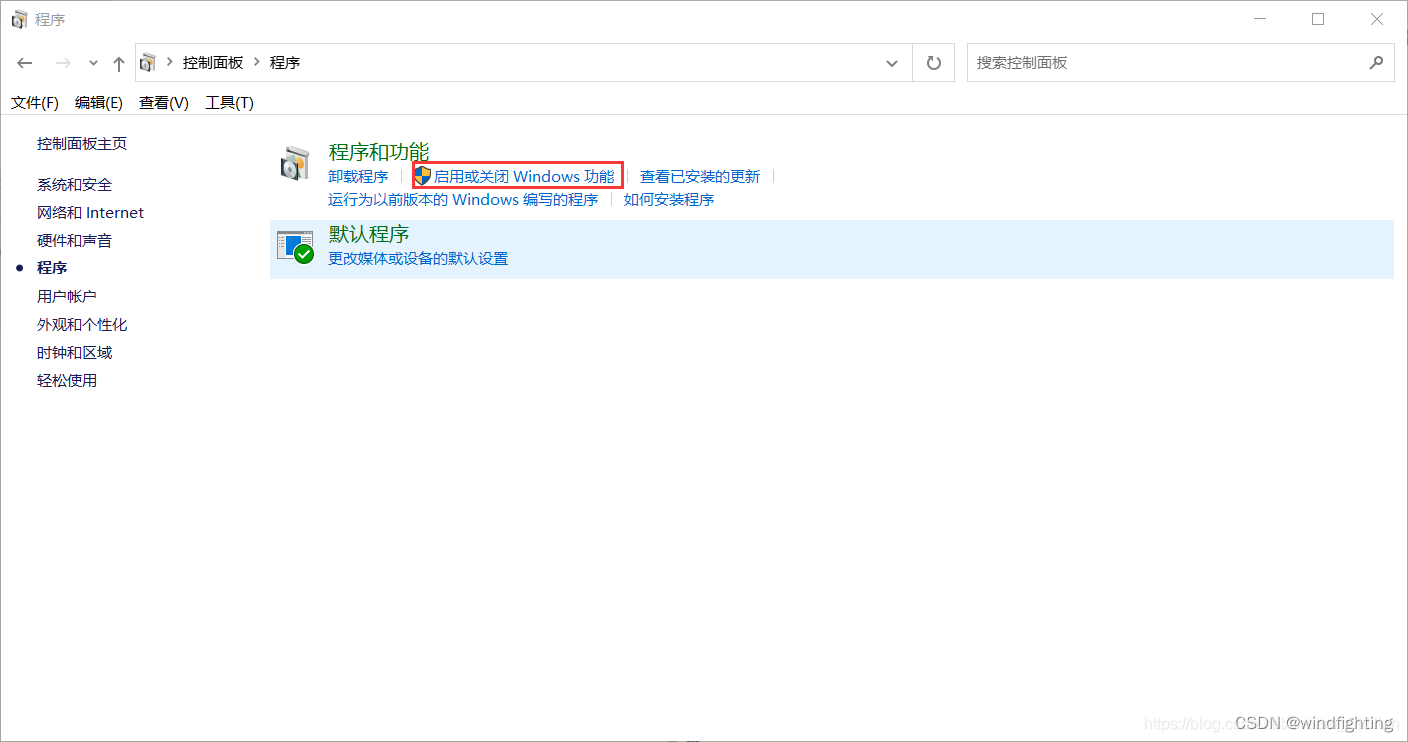This screenshot has width=1408, height=742.
Task: Refresh the Control Panel view
Action: click(x=934, y=63)
